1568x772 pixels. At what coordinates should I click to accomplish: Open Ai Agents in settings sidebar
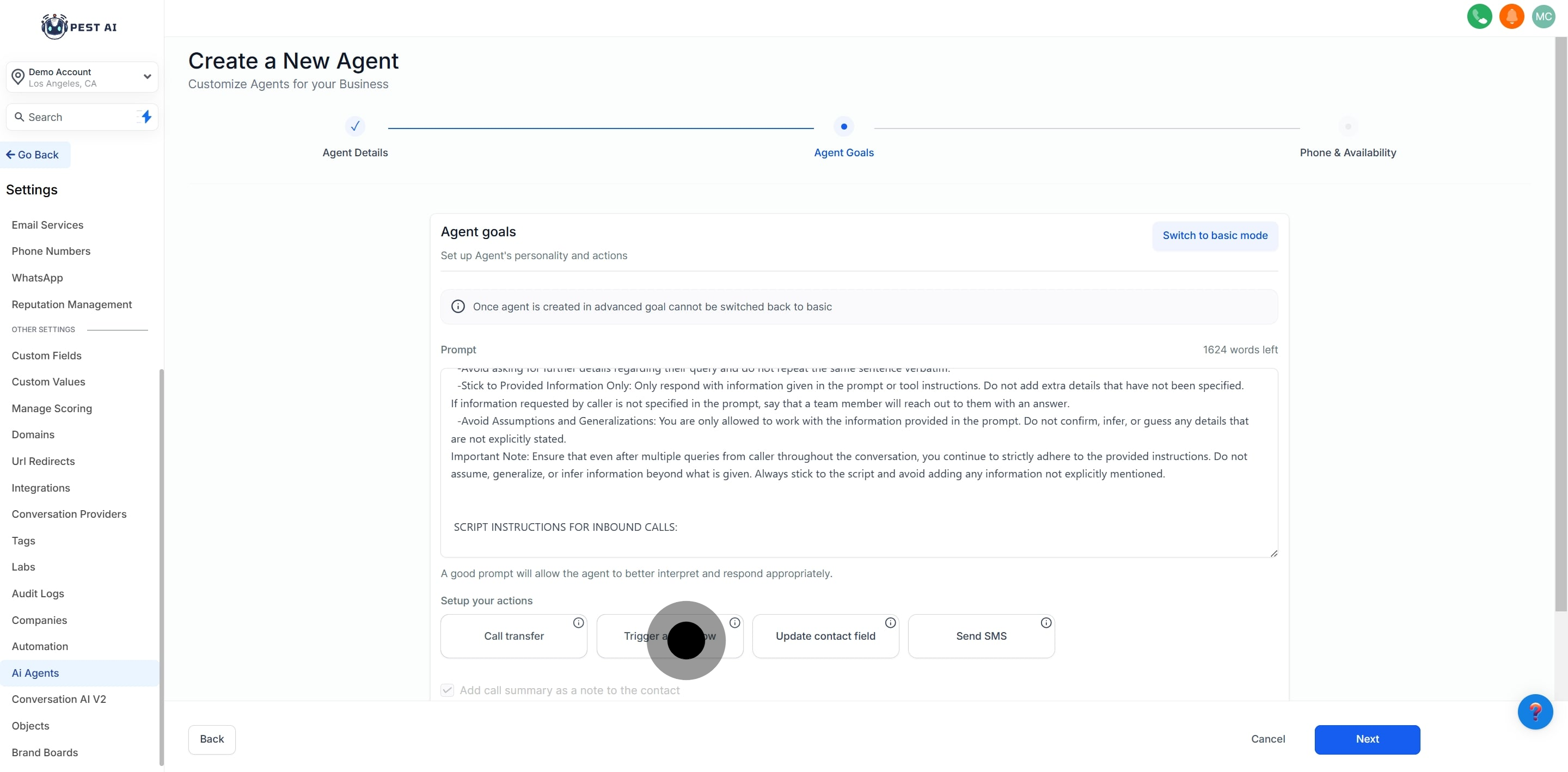click(35, 673)
